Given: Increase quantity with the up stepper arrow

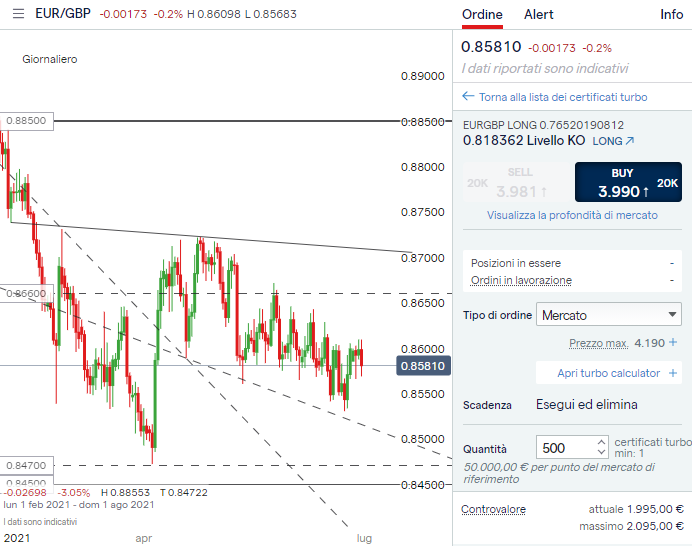Looking at the screenshot, I should [x=600, y=441].
